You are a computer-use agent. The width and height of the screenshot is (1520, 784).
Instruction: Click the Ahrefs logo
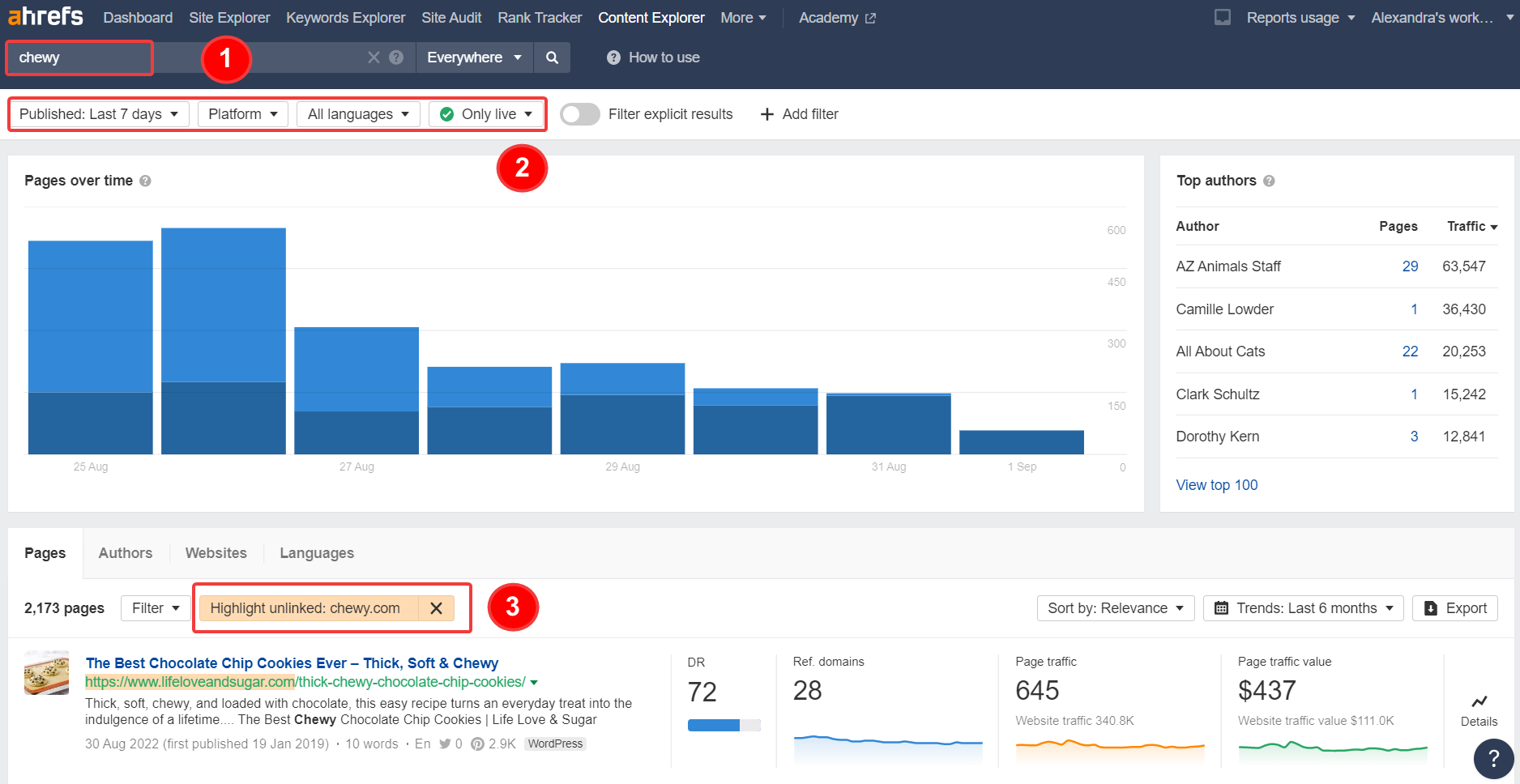(x=46, y=17)
